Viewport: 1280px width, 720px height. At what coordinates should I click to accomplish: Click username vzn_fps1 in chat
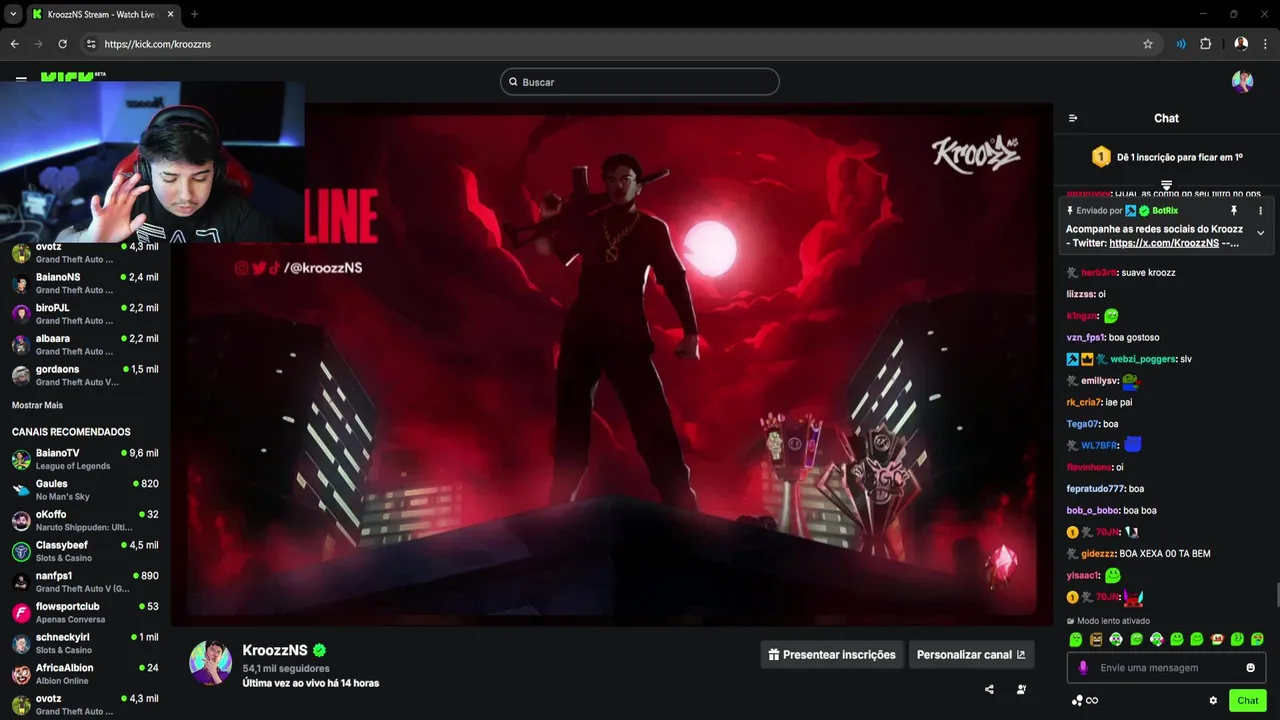coord(1086,338)
